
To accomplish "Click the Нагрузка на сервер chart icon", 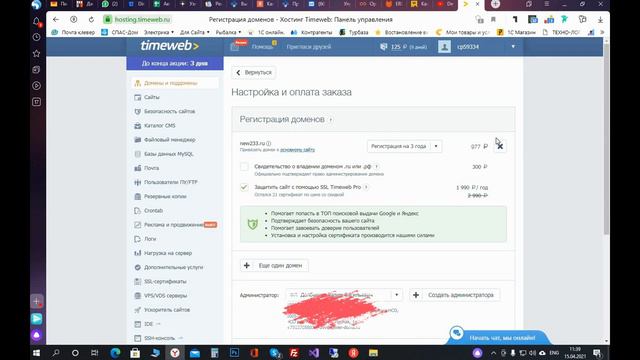I will (138, 253).
